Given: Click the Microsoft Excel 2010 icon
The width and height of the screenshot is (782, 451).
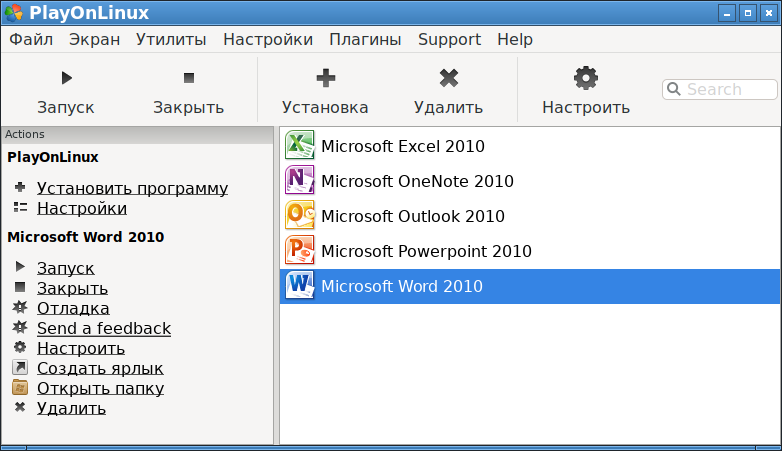Looking at the screenshot, I should 300,145.
